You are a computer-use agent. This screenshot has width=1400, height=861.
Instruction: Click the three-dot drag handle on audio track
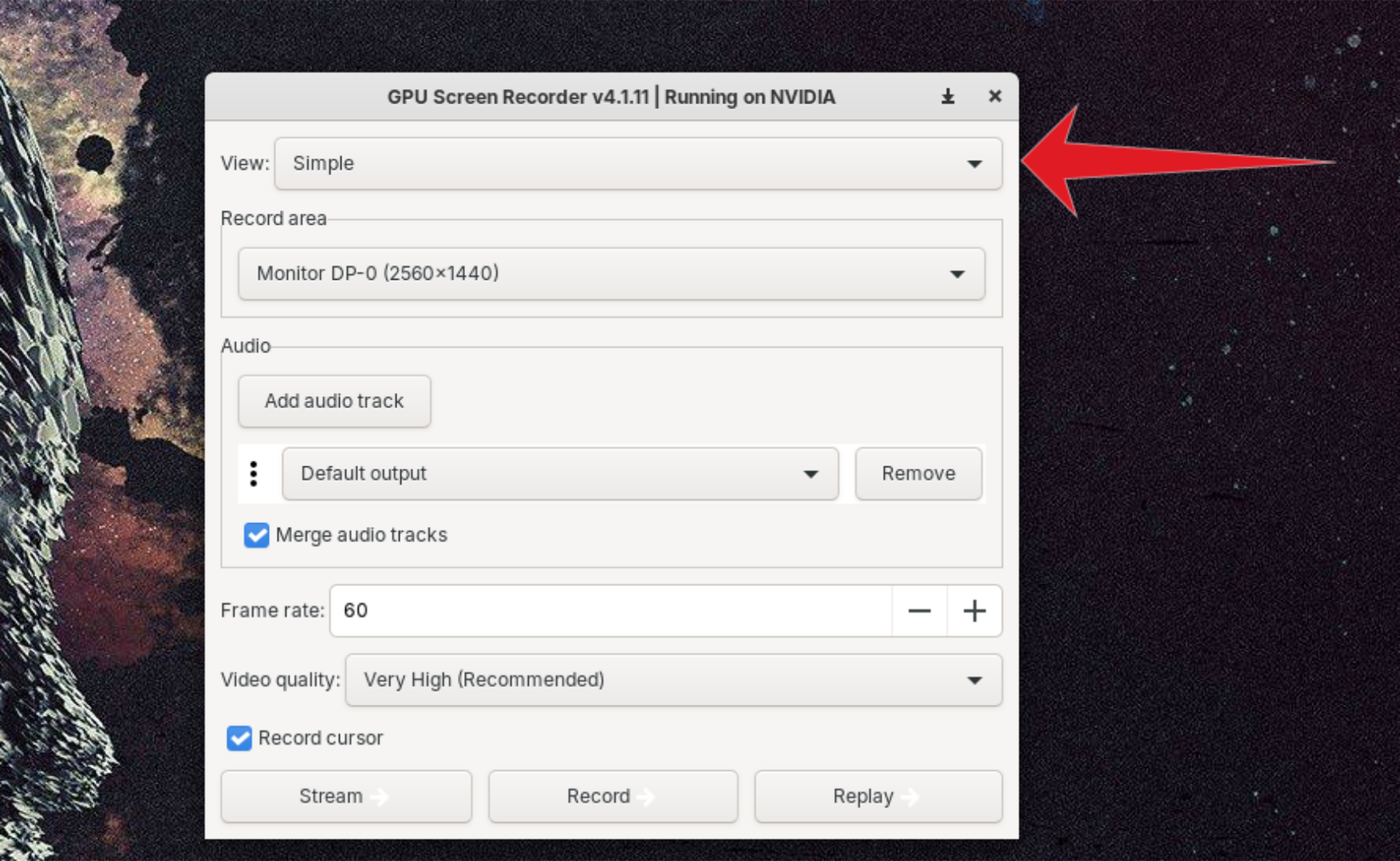click(255, 473)
